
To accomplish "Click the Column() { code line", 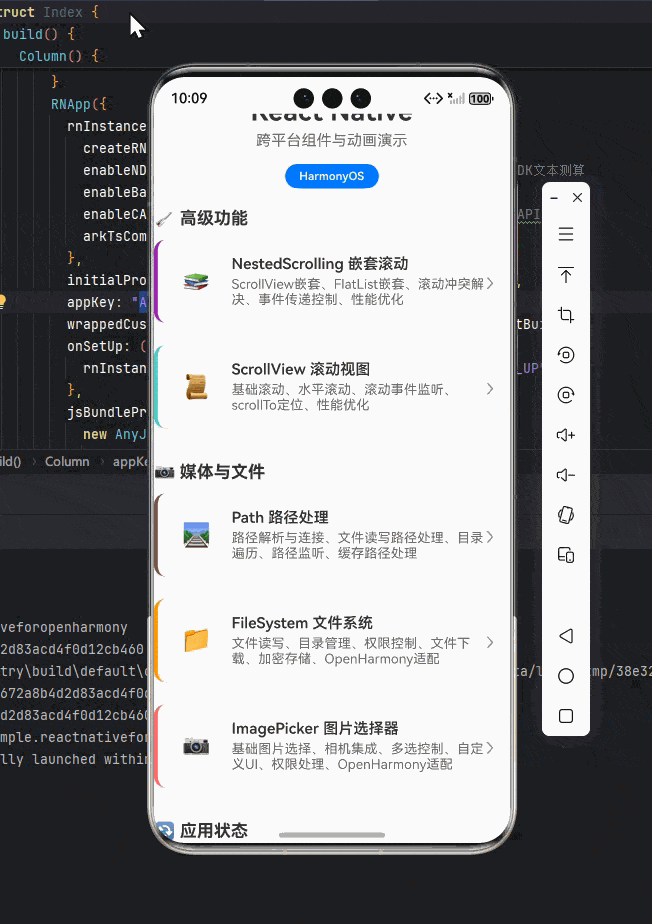I will tap(59, 56).
